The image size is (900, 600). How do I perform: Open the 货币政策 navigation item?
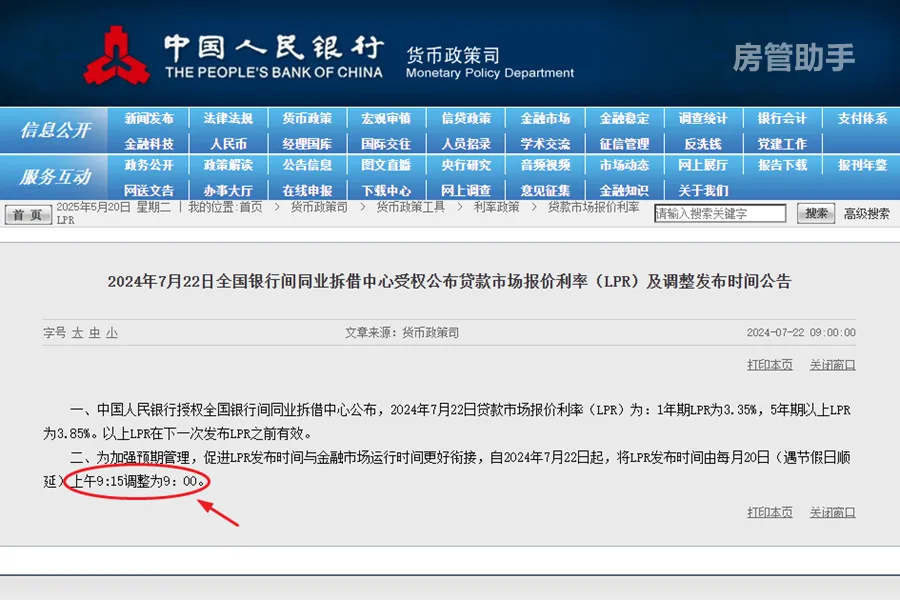click(x=307, y=118)
